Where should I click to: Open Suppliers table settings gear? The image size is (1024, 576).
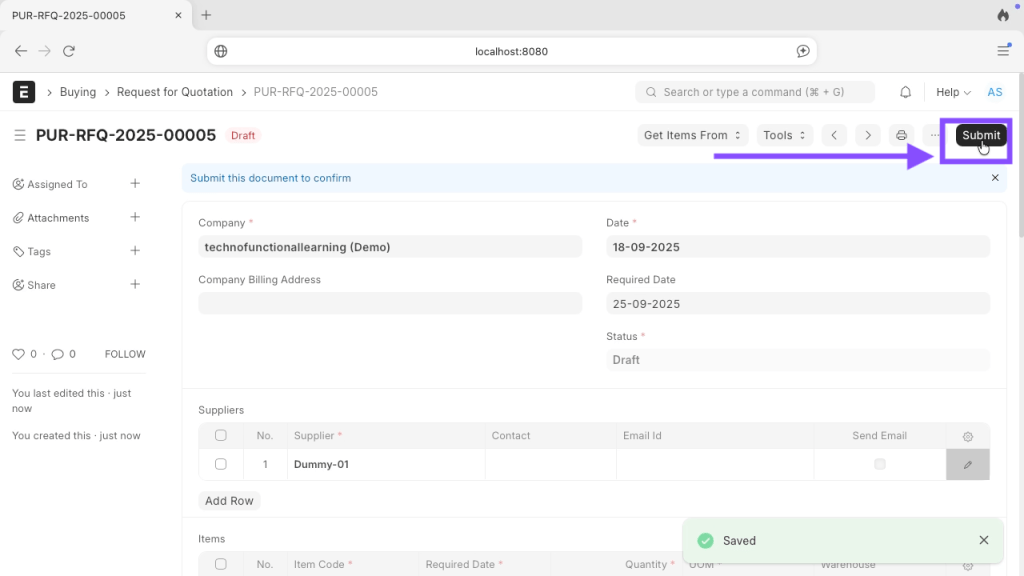tap(967, 436)
